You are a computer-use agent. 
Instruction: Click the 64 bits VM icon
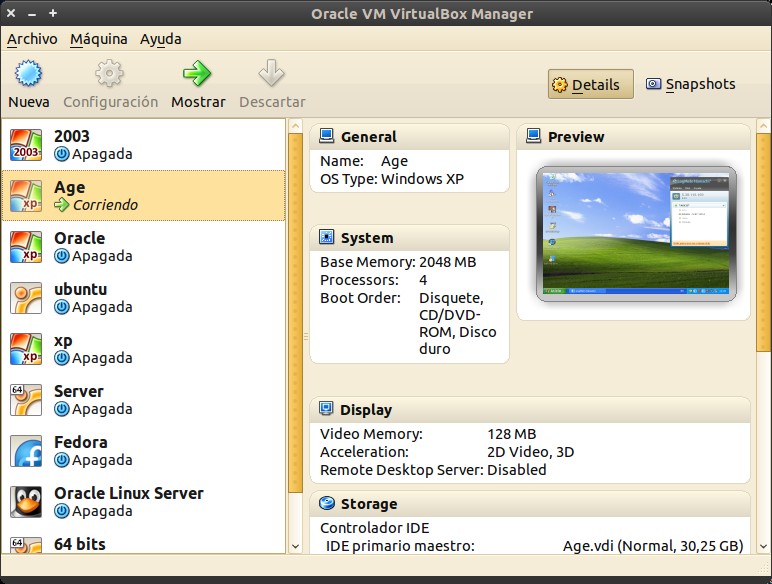coord(26,545)
